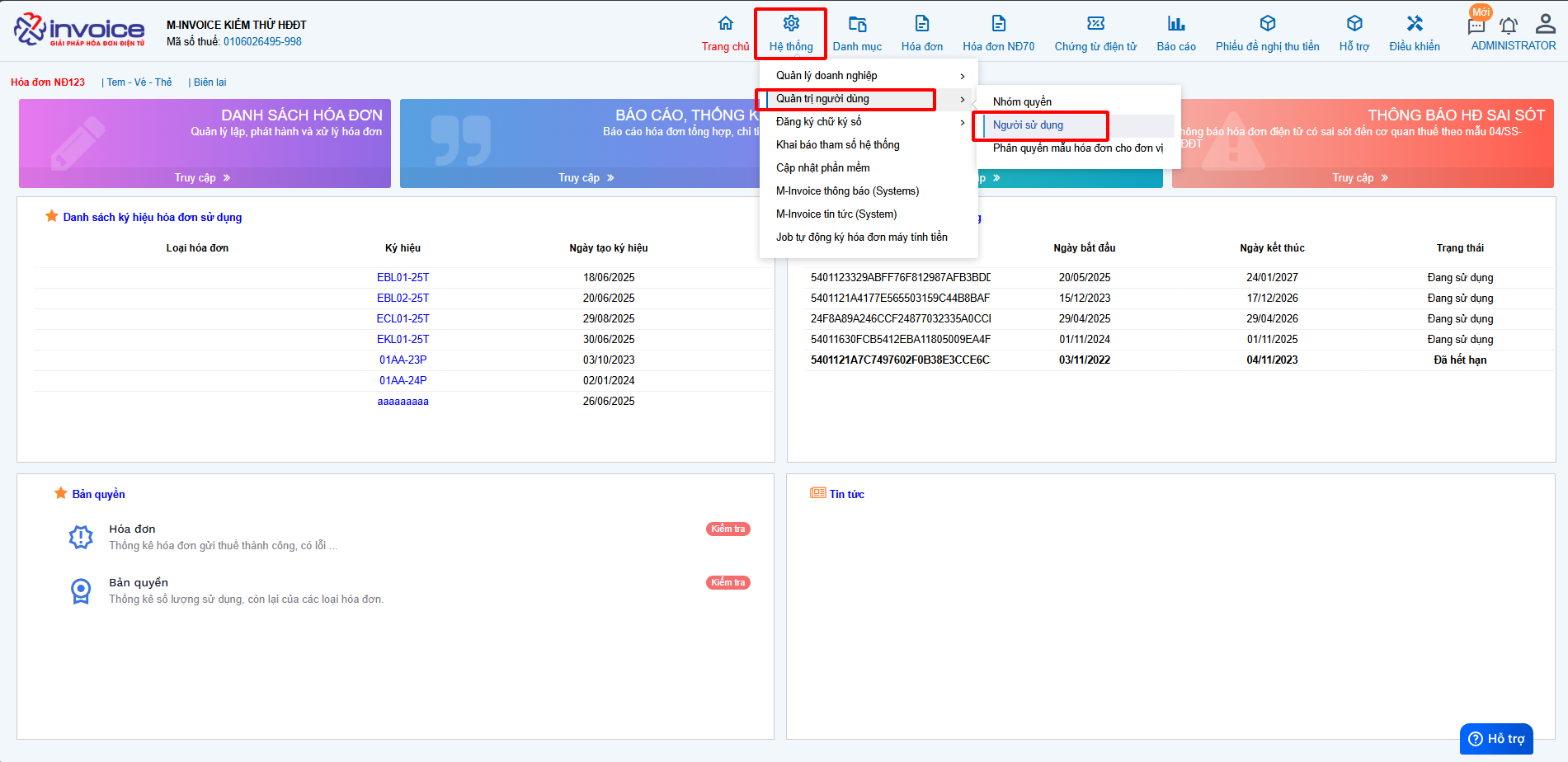Click Truy cập on Danh sách hóa đơn card
The height and width of the screenshot is (762, 1568).
pyautogui.click(x=202, y=178)
